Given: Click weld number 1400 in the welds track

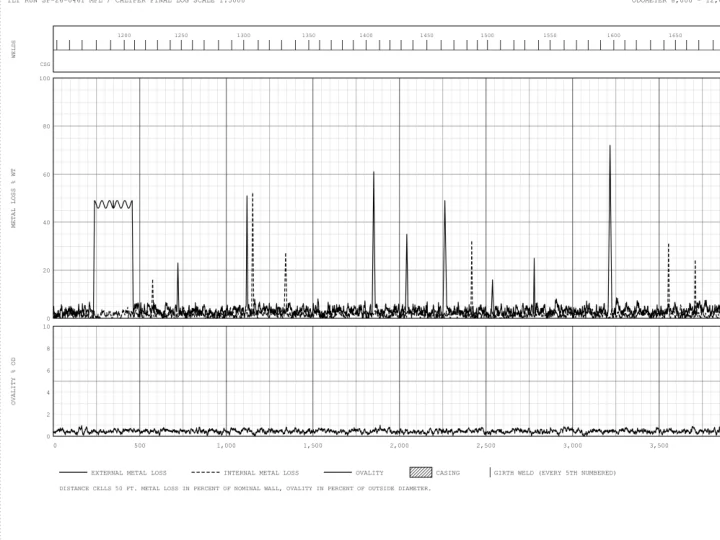Looking at the screenshot, I should point(366,35).
